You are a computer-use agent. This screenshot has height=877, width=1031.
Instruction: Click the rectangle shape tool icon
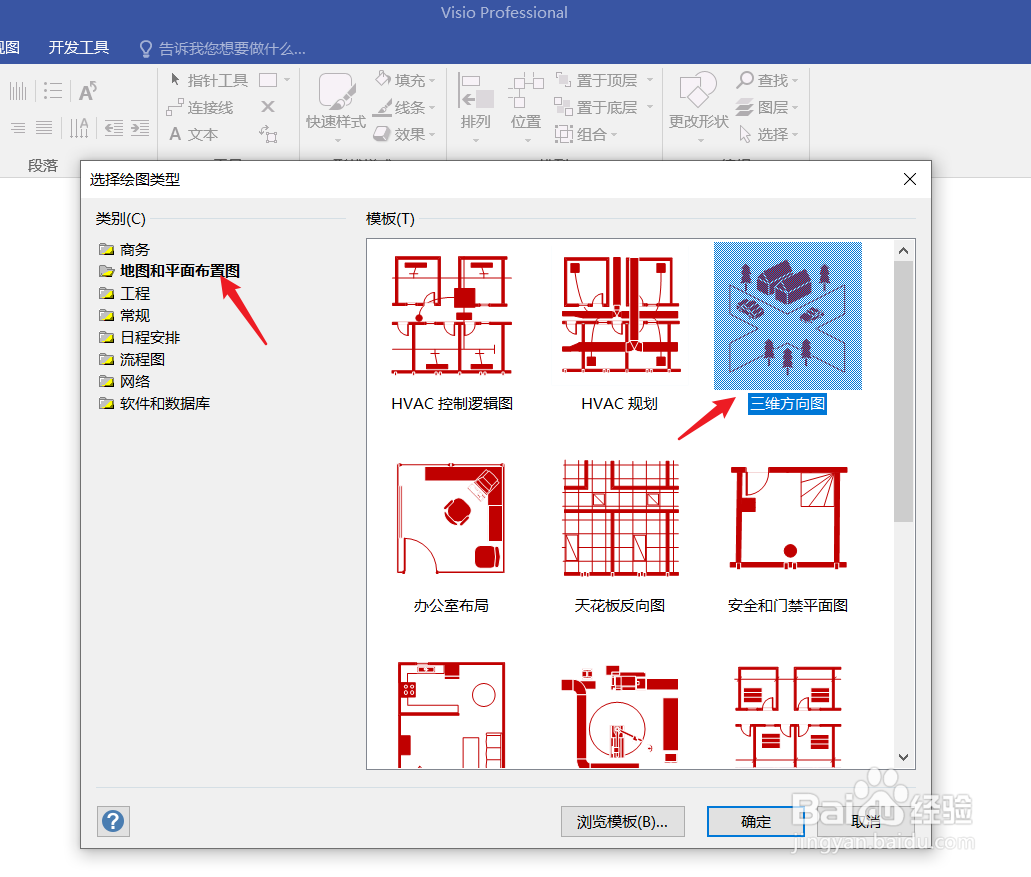(x=268, y=80)
